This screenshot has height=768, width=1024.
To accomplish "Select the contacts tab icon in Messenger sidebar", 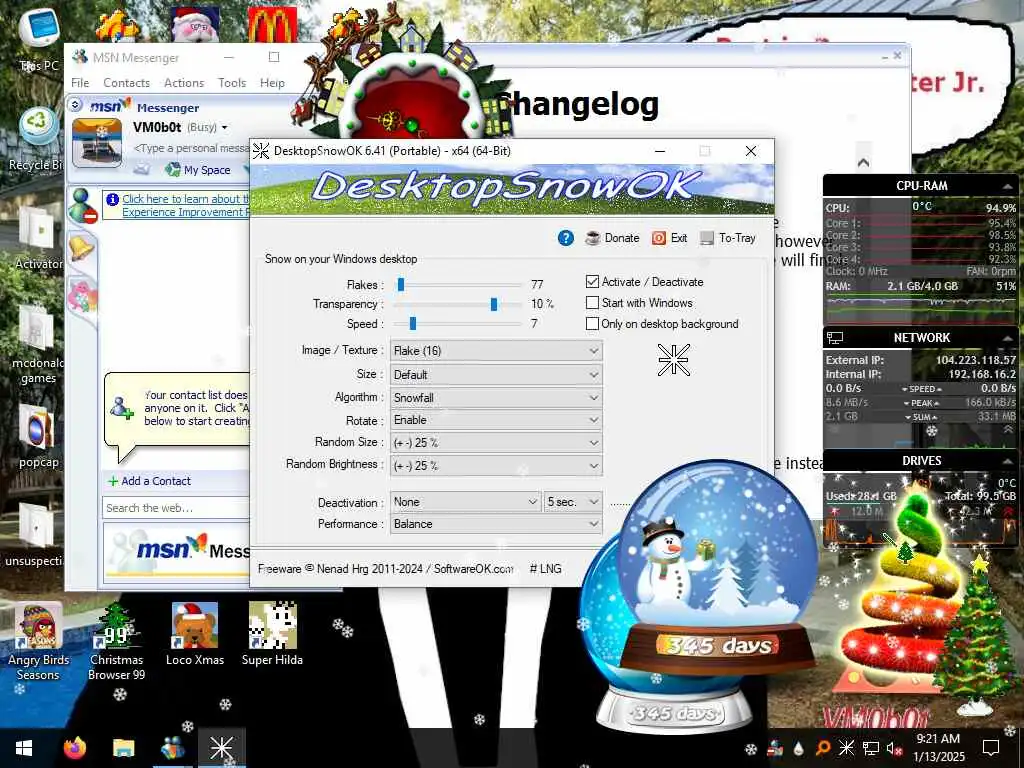I will pyautogui.click(x=83, y=205).
